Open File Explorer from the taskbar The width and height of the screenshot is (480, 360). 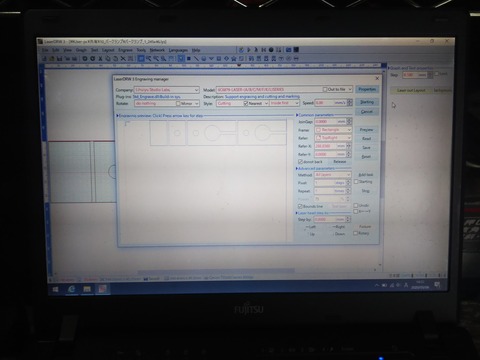[x=87, y=289]
